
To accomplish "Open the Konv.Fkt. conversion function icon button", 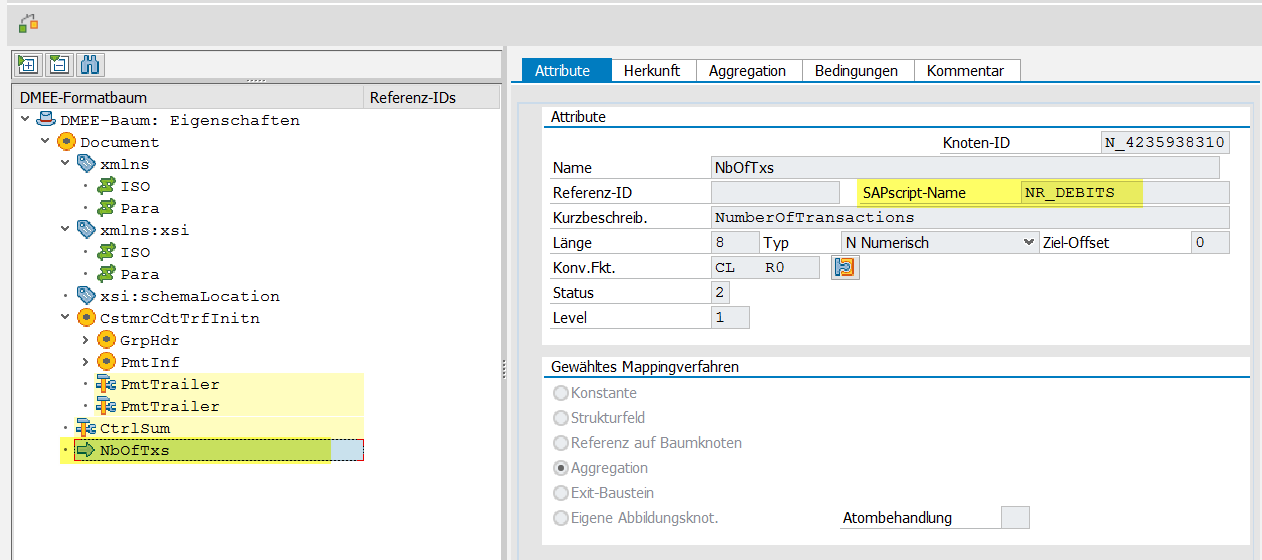I will (x=845, y=268).
